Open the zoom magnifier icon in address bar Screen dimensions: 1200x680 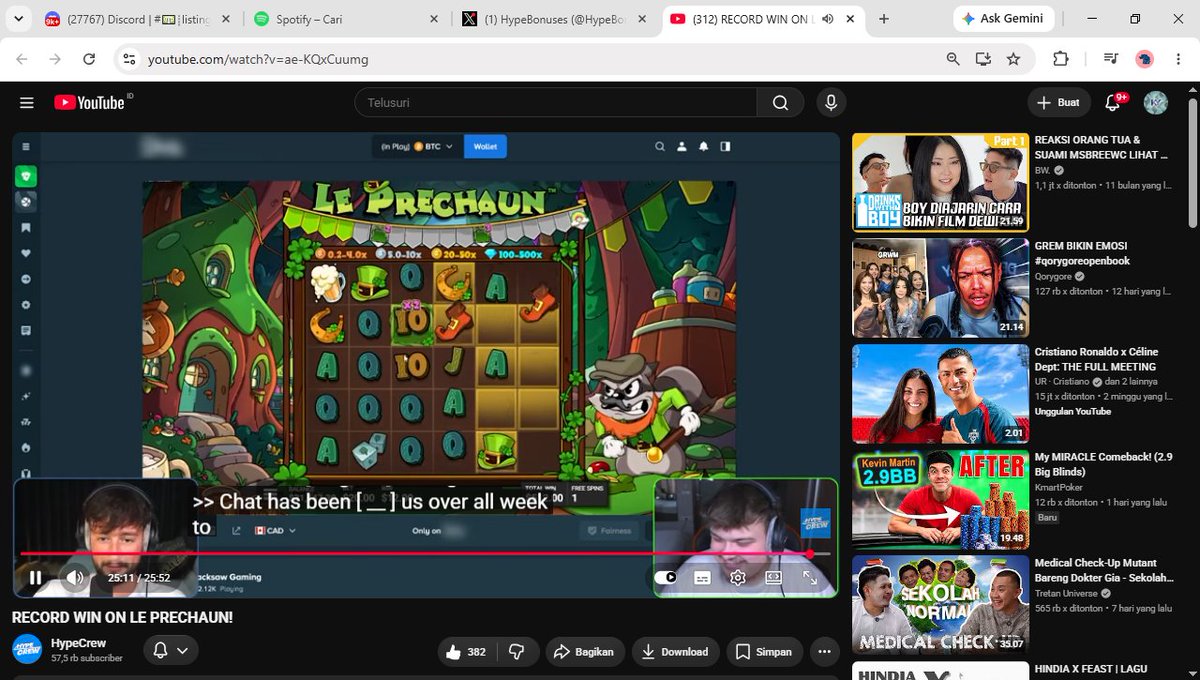pos(953,59)
